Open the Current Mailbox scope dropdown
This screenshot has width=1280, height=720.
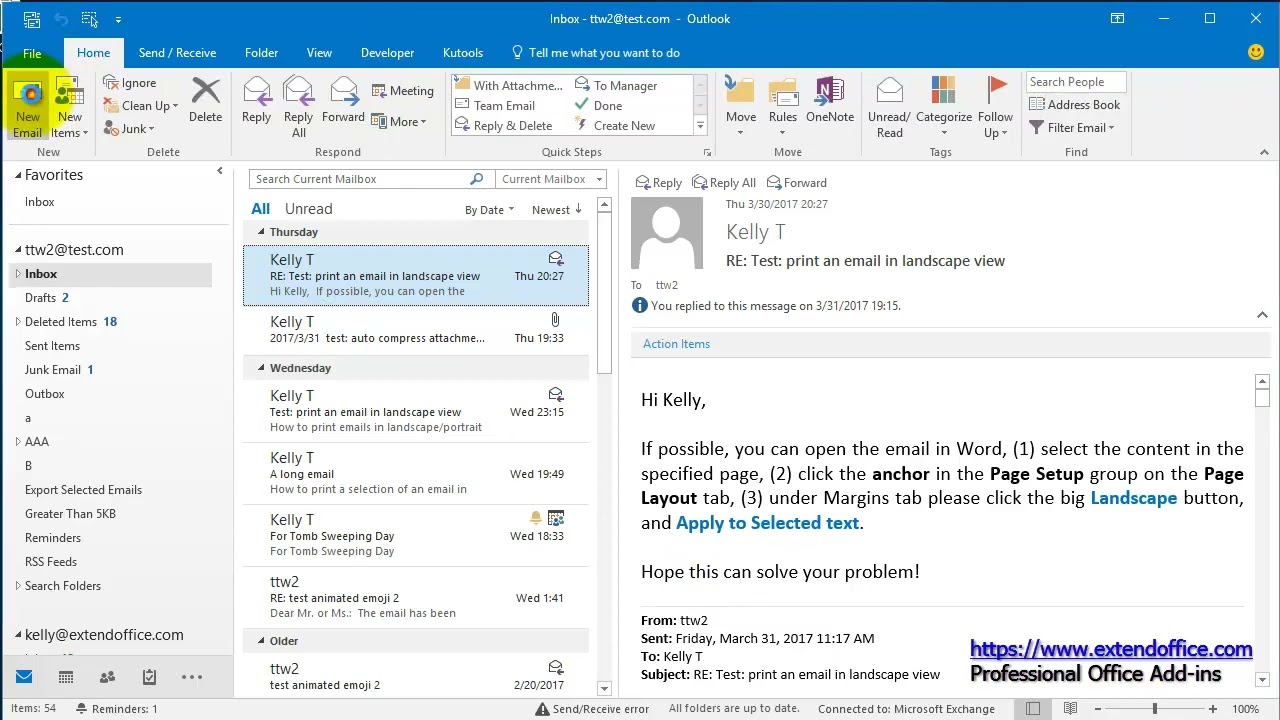click(x=551, y=179)
